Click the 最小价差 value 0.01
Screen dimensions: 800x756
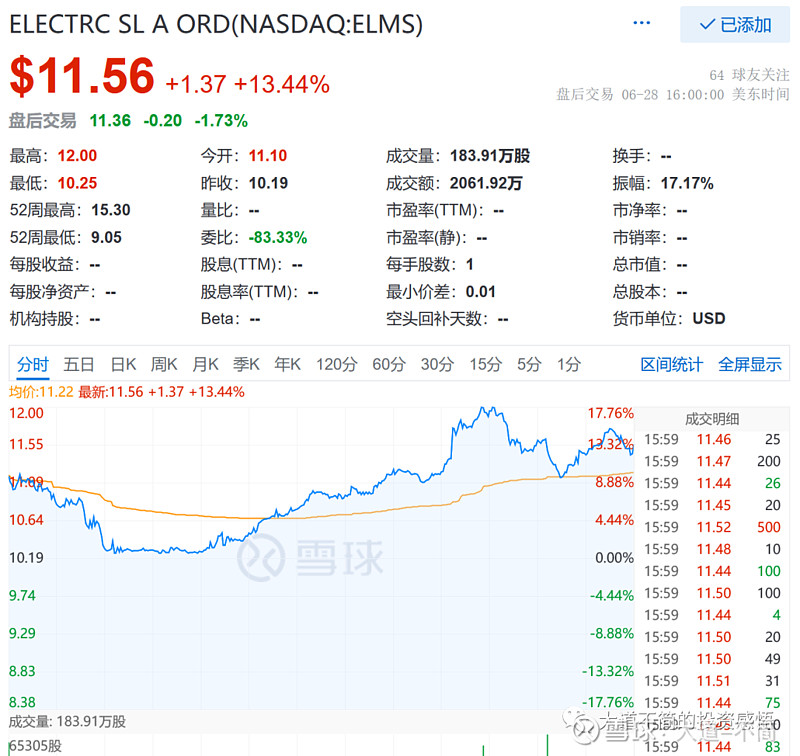click(481, 292)
